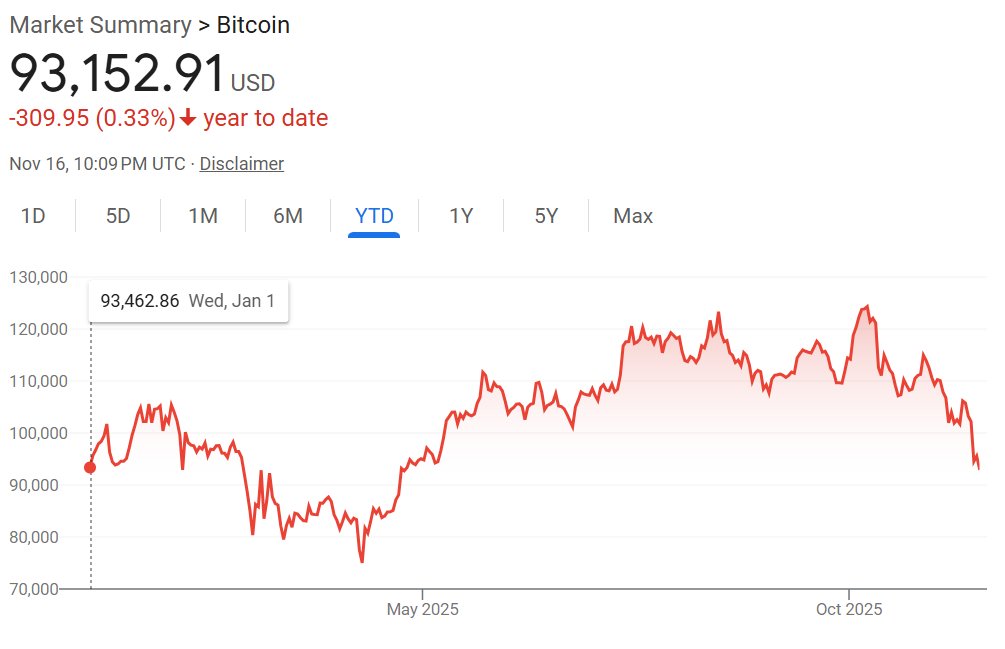The image size is (1005, 649).
Task: Select the Max range tab
Action: pos(632,216)
